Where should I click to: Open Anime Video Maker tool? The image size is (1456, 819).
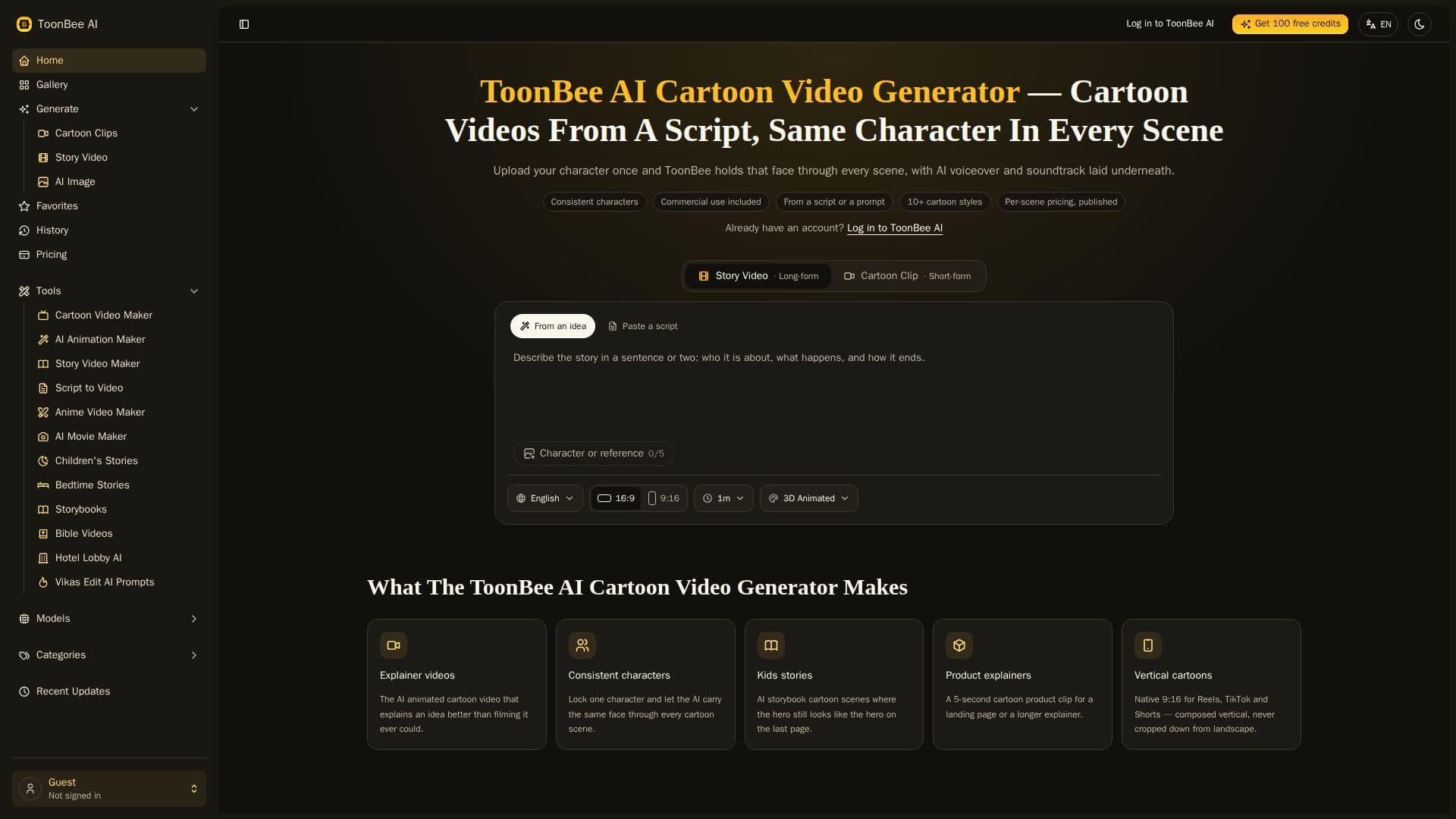pos(118,413)
